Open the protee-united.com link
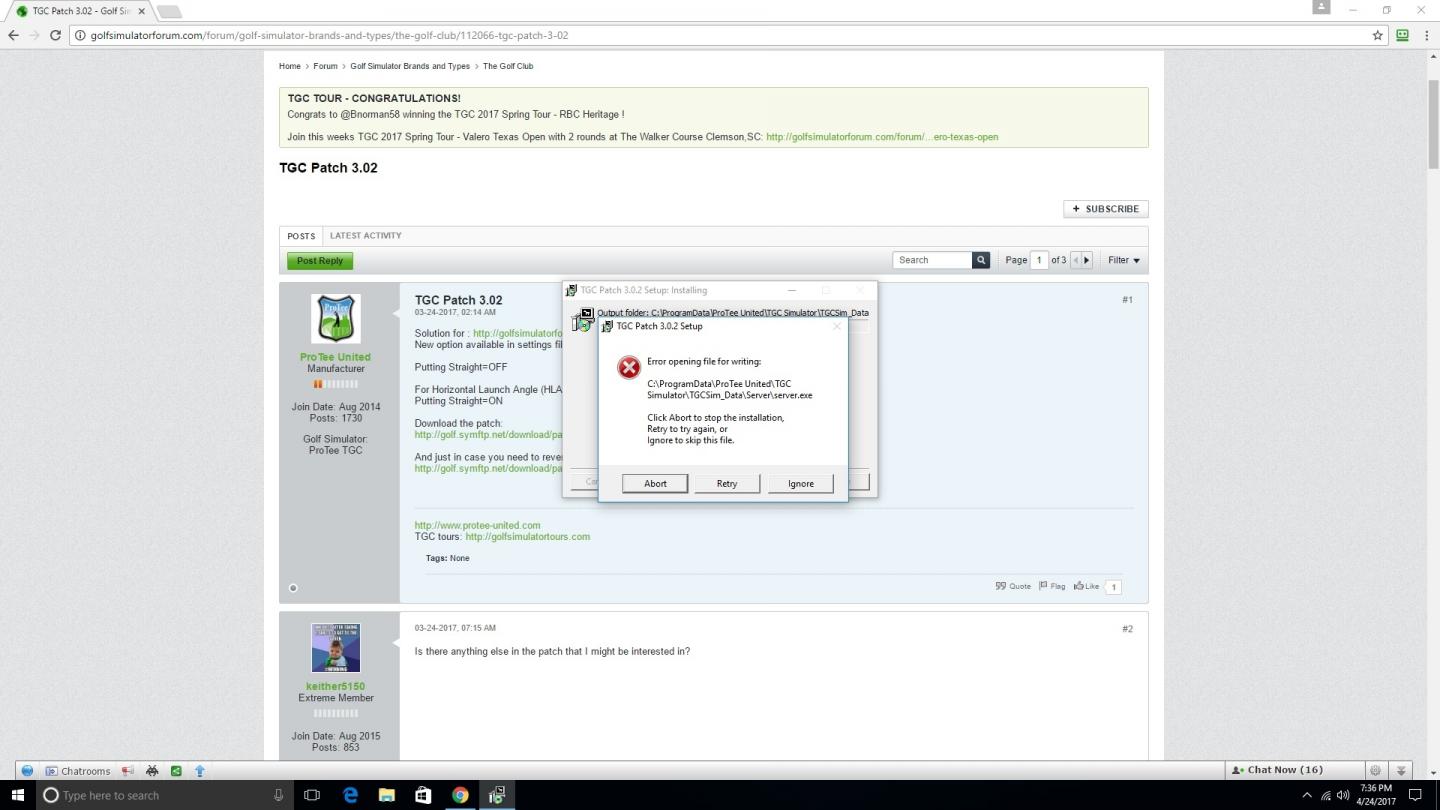 [478, 525]
